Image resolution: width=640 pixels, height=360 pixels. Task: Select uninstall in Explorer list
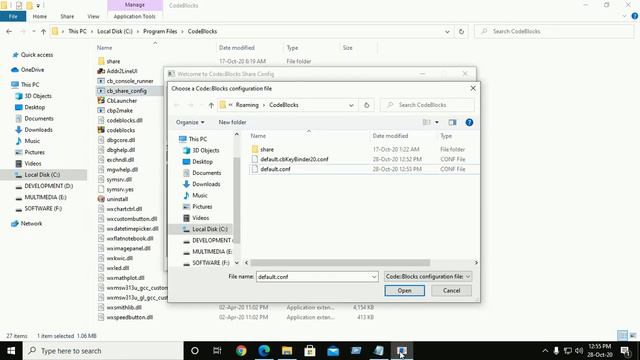coord(117,199)
